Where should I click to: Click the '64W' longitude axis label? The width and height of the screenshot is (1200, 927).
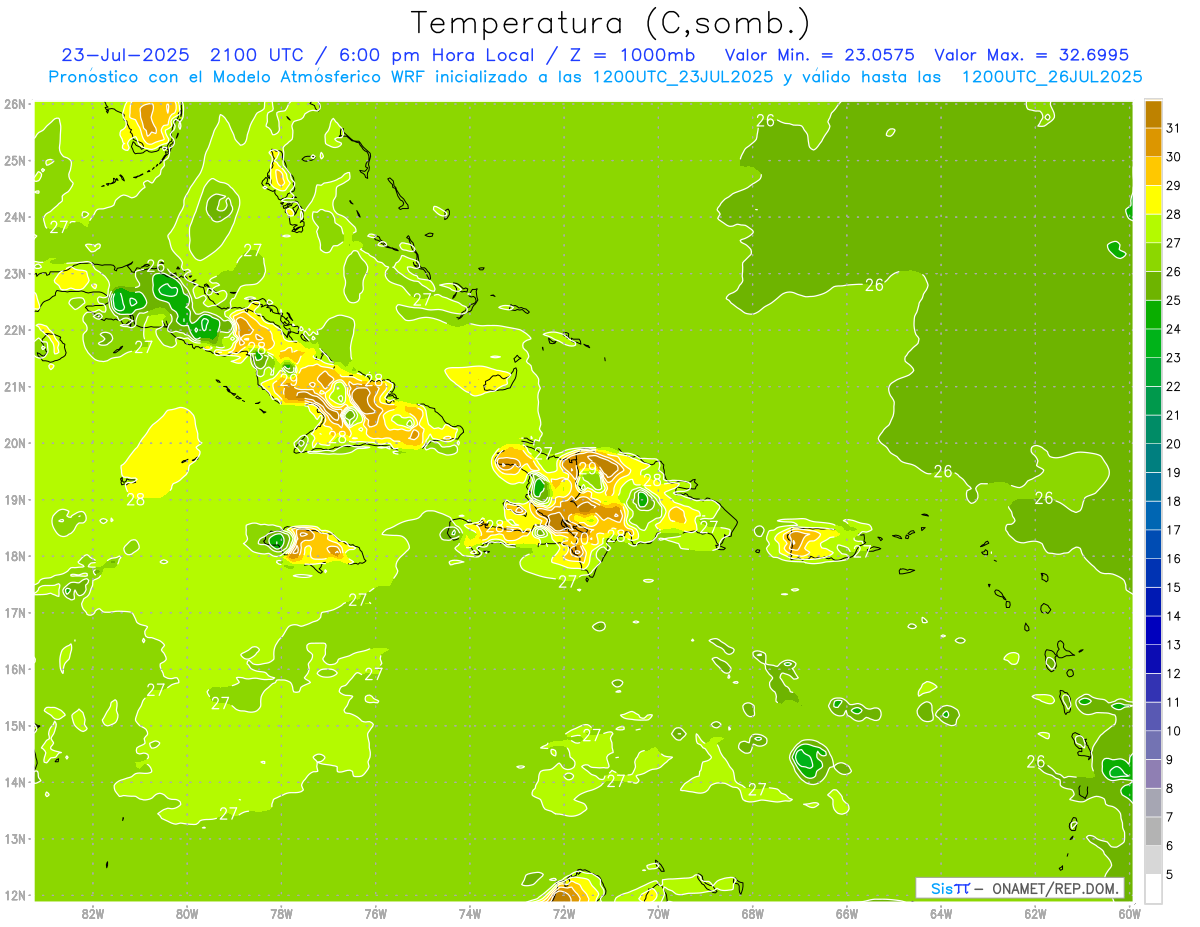(941, 914)
